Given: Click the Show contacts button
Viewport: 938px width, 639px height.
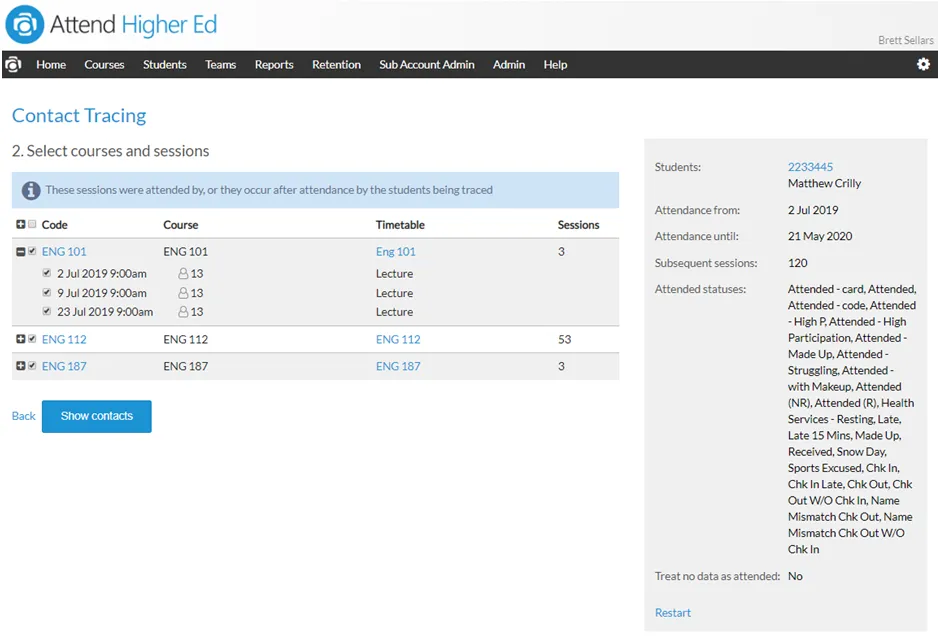Looking at the screenshot, I should coord(96,416).
